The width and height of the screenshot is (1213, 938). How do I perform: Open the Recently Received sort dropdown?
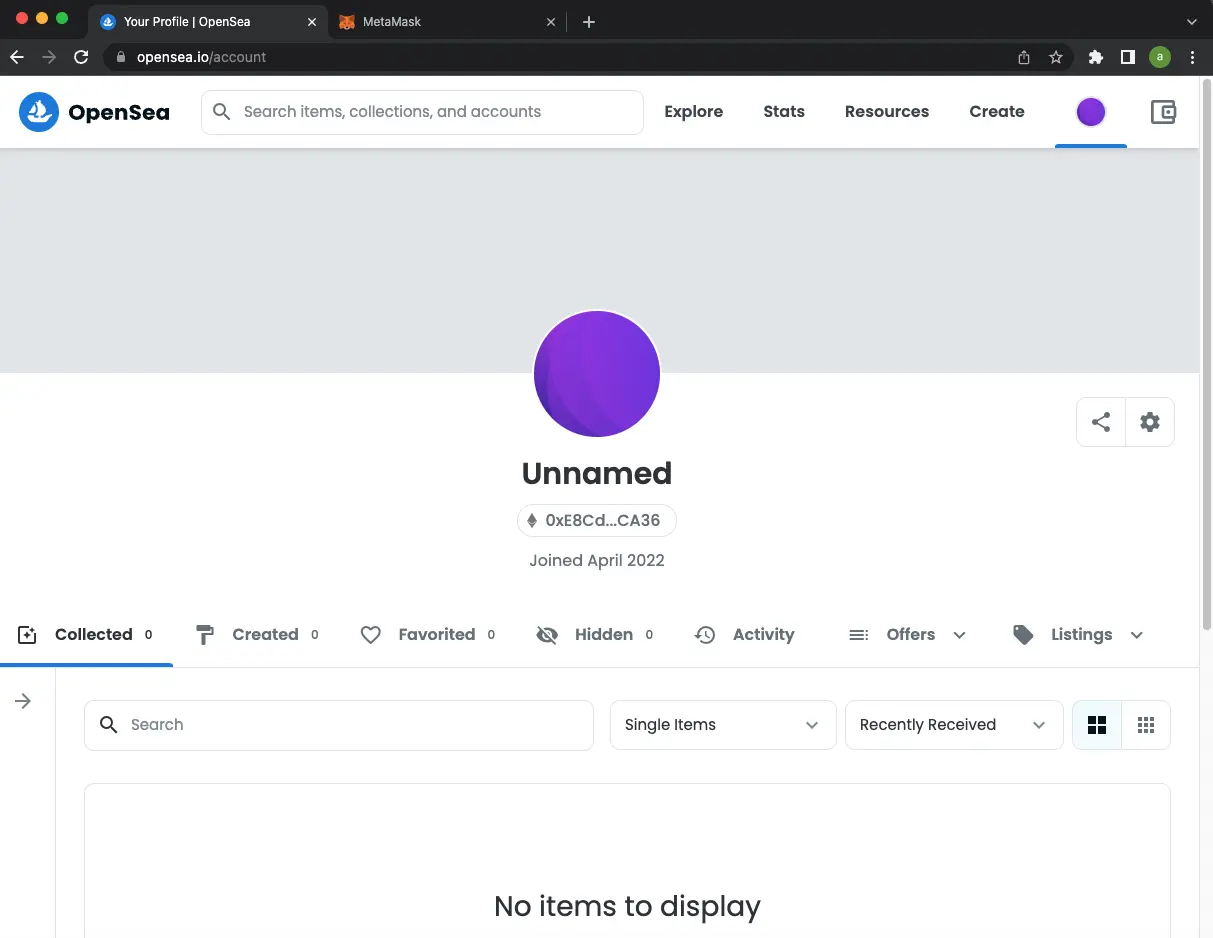(x=954, y=725)
